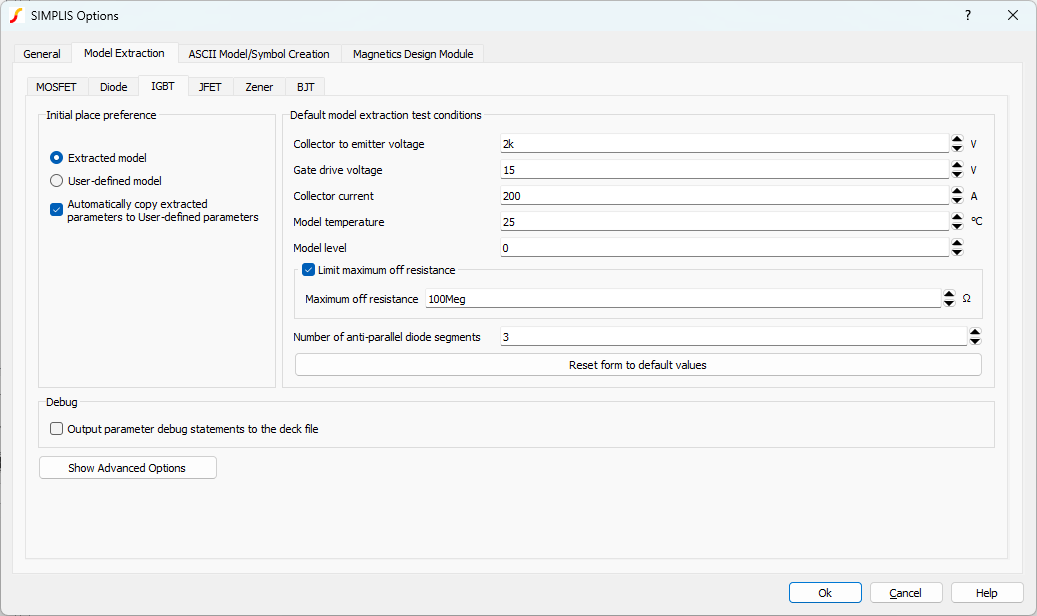1037x616 pixels.
Task: Increase Collector to emitter voltage with up arrow
Action: click(957, 139)
